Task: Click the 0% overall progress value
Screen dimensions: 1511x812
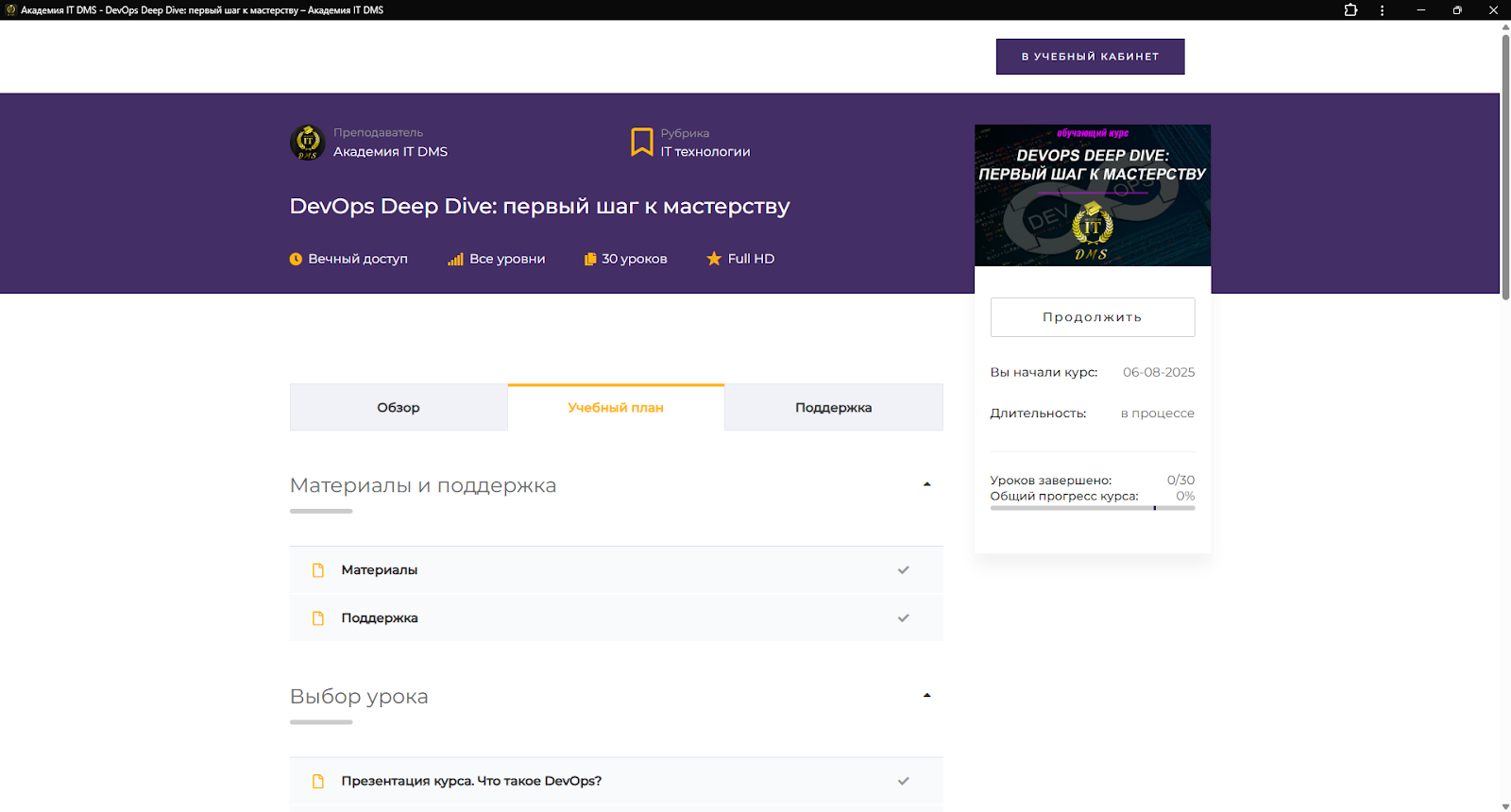Action: click(x=1185, y=497)
